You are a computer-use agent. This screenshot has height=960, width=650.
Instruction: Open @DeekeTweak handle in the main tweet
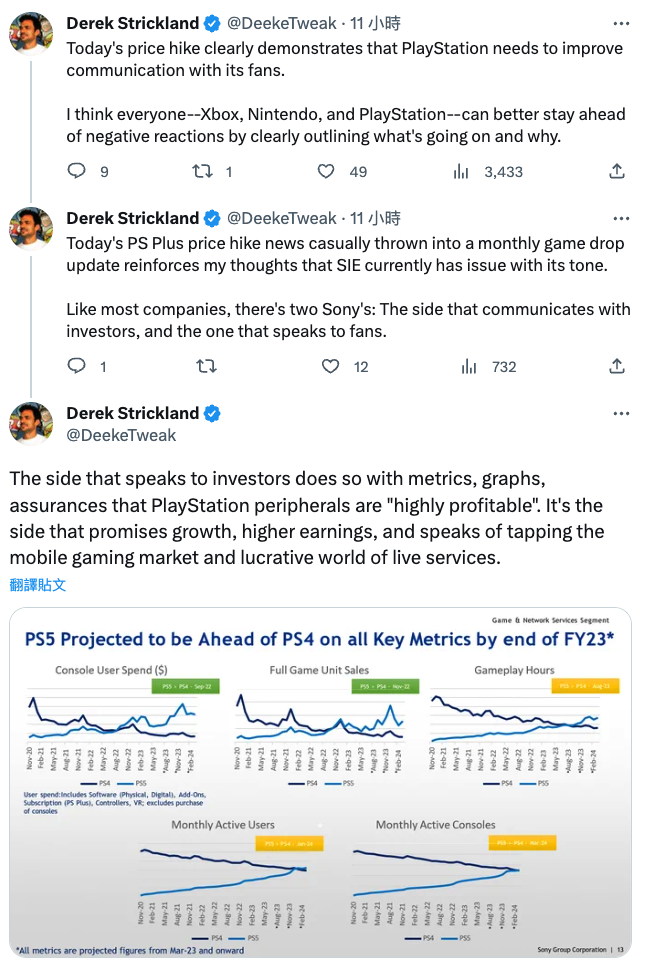(x=121, y=435)
